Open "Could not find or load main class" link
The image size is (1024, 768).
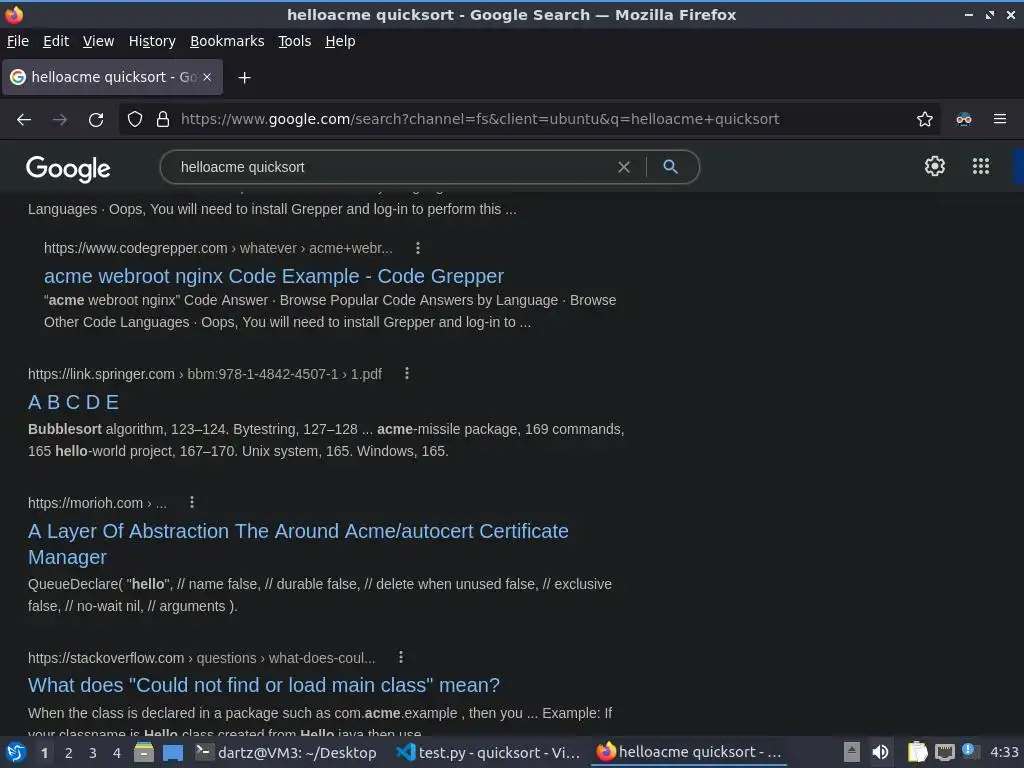pyautogui.click(x=264, y=685)
